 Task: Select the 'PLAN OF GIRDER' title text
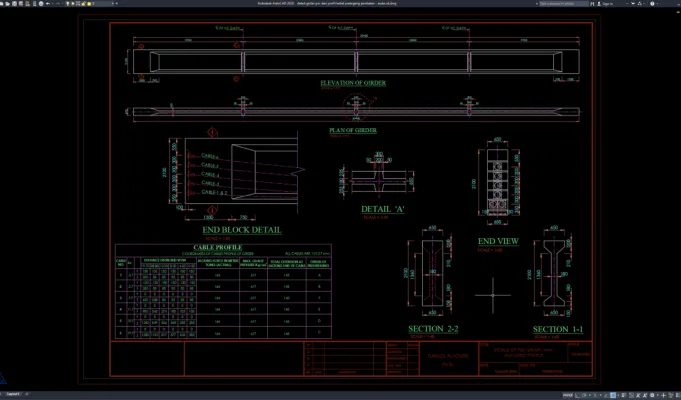coord(353,130)
